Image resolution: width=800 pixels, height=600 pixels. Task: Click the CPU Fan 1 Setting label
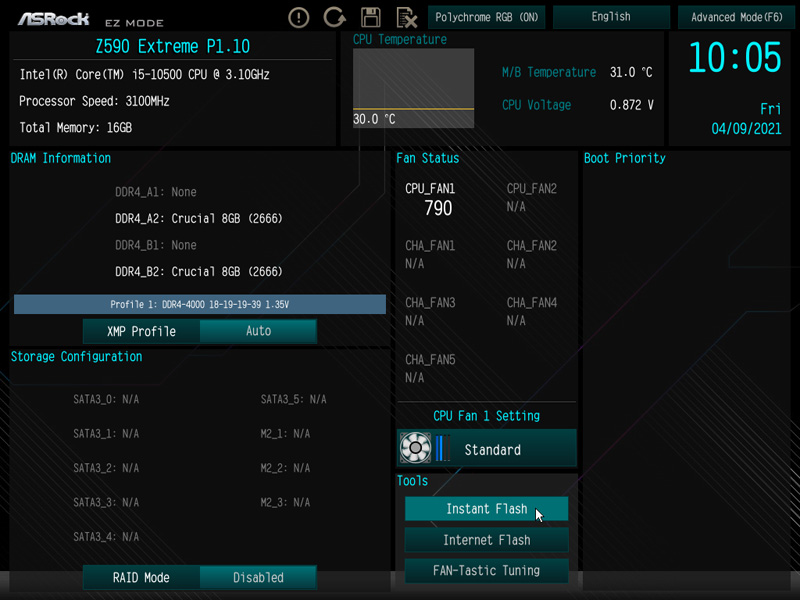click(486, 416)
